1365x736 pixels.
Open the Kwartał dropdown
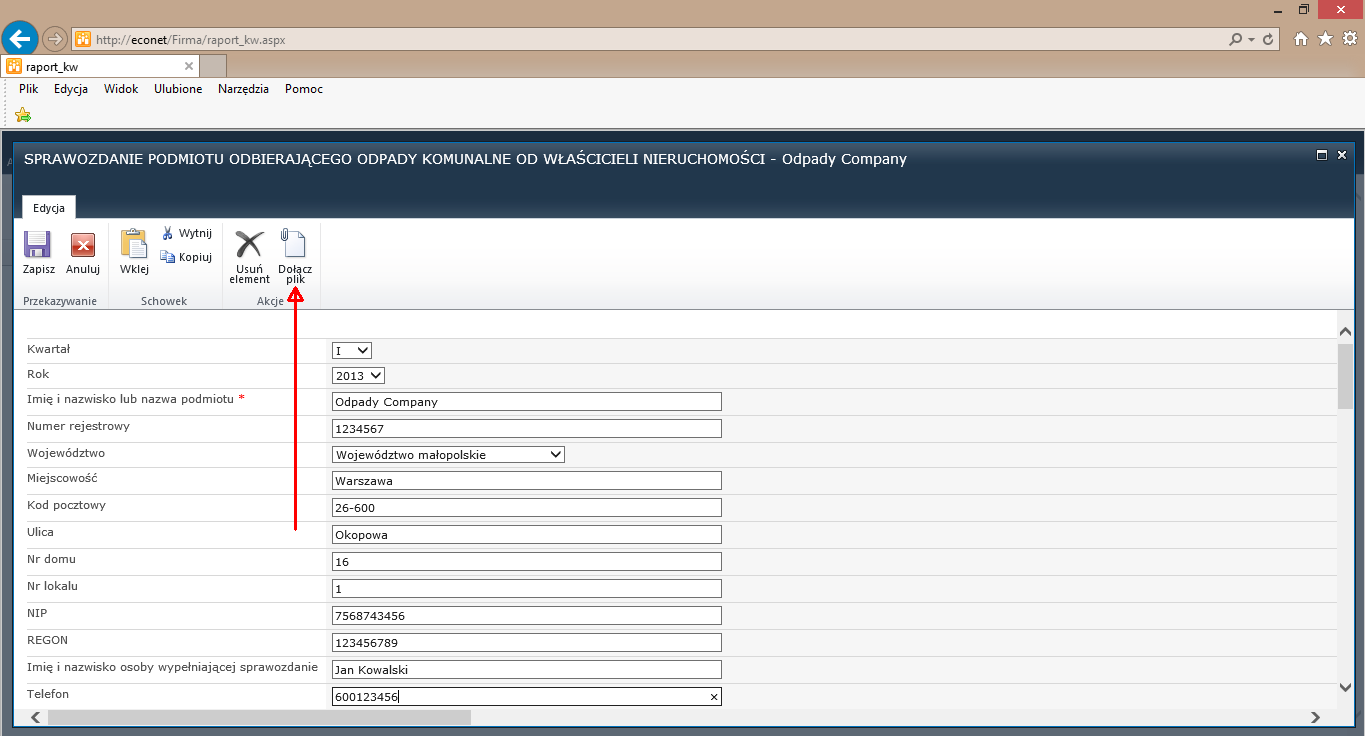pyautogui.click(x=352, y=350)
